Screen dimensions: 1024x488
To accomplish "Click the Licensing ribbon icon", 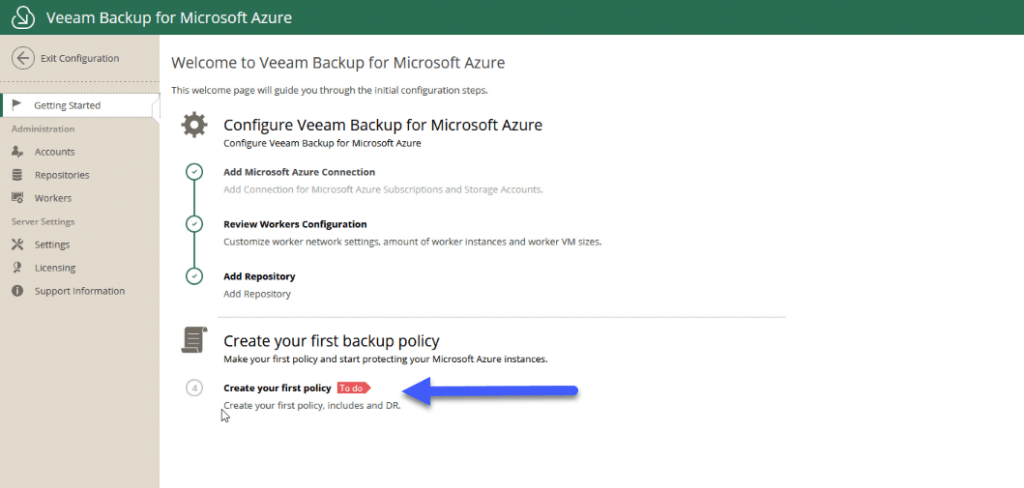I will [x=18, y=268].
